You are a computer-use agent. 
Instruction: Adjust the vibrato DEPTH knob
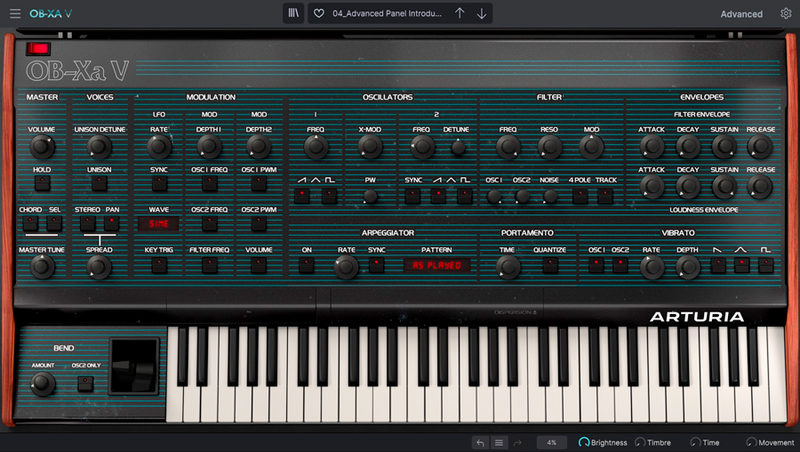(x=688, y=266)
